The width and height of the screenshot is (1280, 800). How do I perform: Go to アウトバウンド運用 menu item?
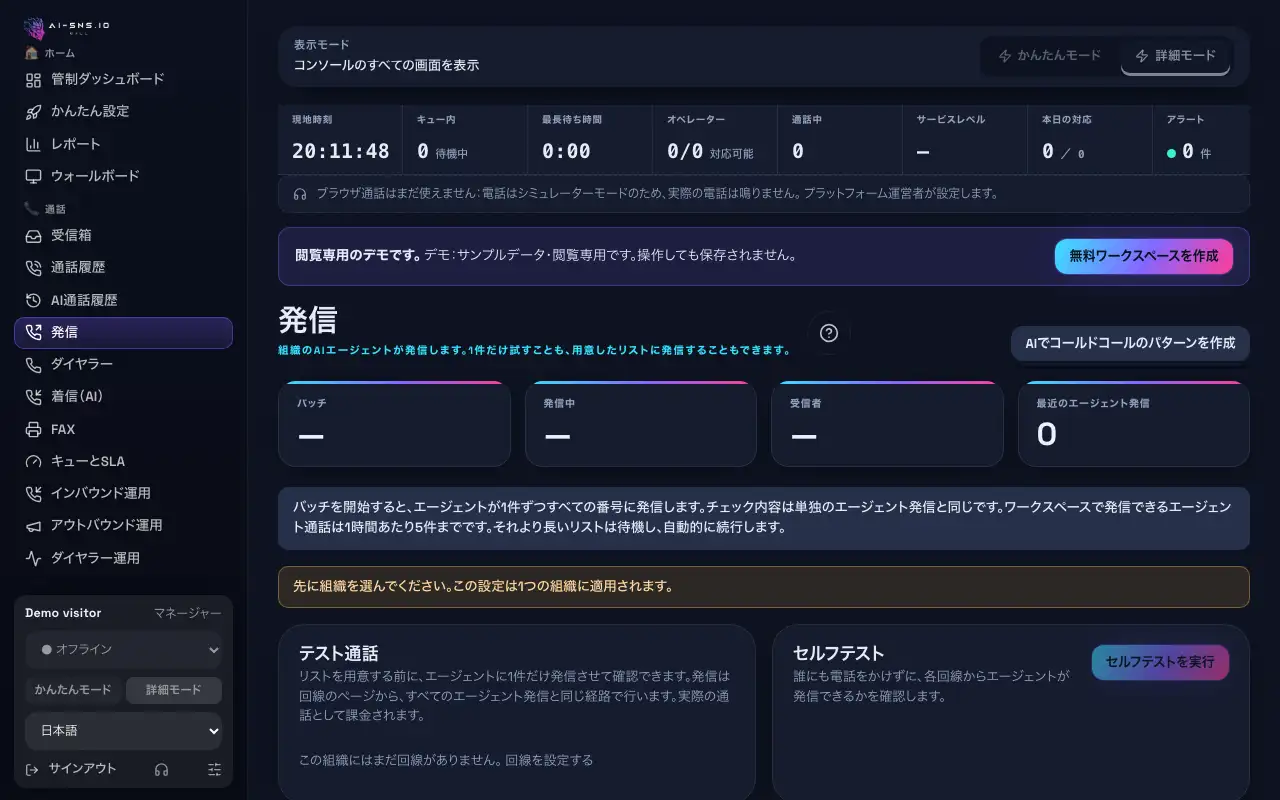(123, 525)
